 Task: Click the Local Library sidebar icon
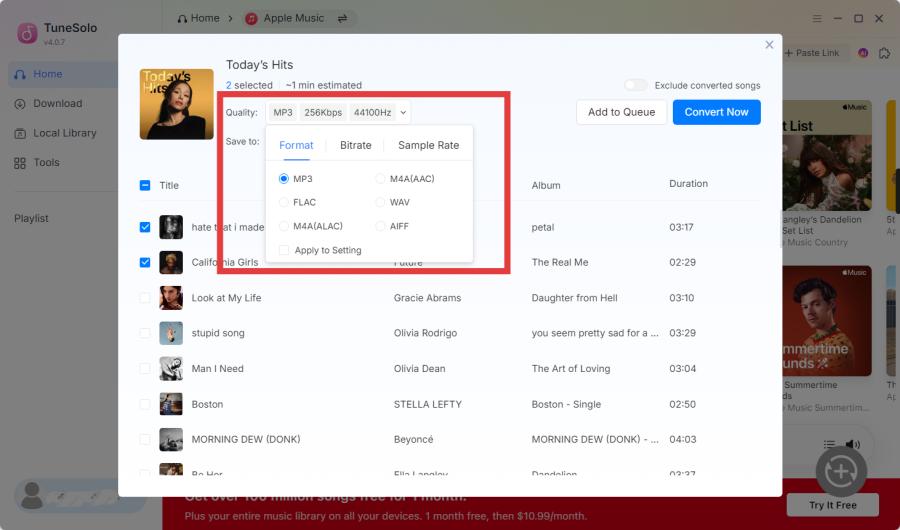20,133
